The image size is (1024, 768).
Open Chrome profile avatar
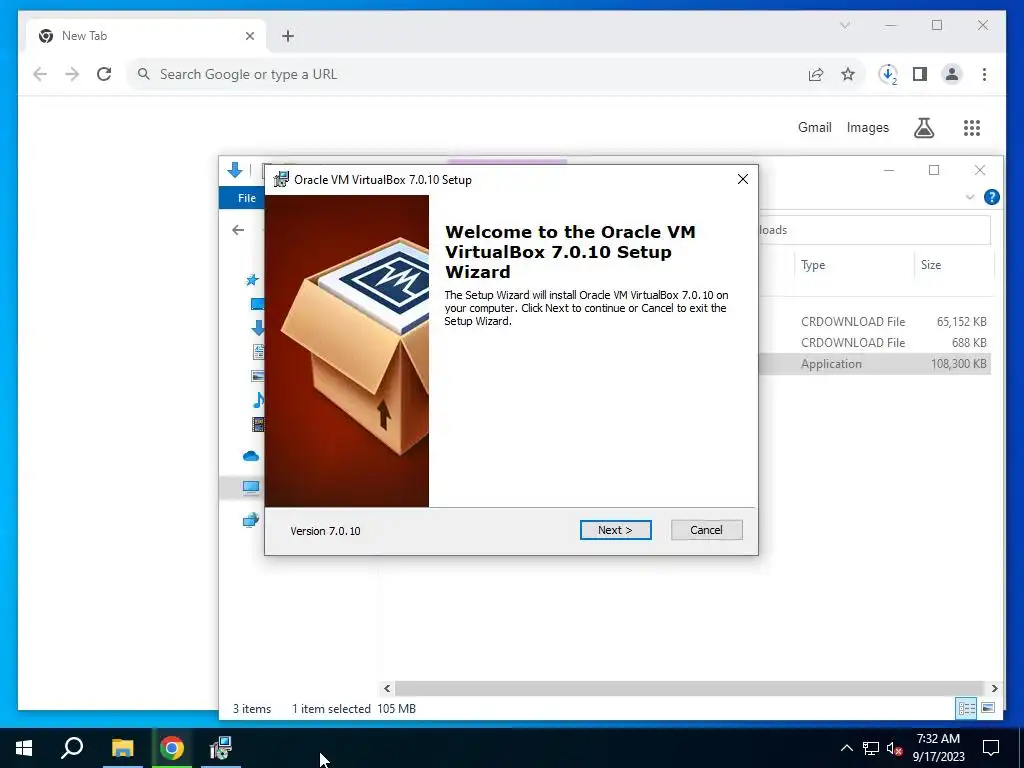(x=952, y=74)
